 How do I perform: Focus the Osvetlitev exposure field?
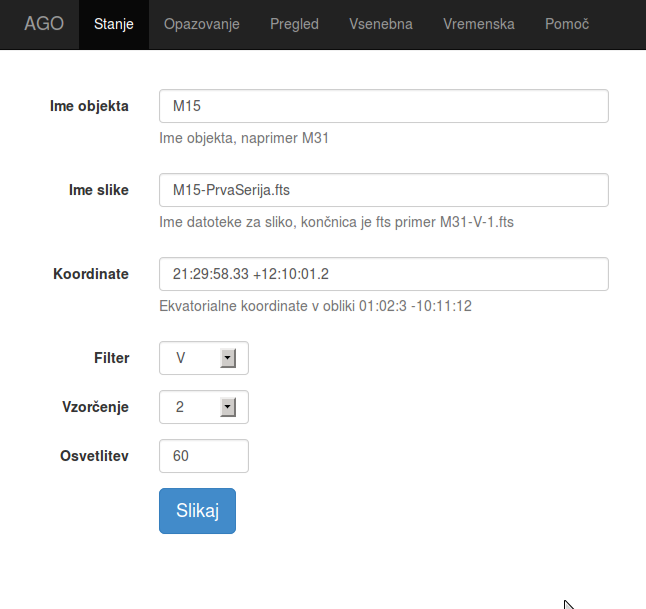pyautogui.click(x=203, y=456)
